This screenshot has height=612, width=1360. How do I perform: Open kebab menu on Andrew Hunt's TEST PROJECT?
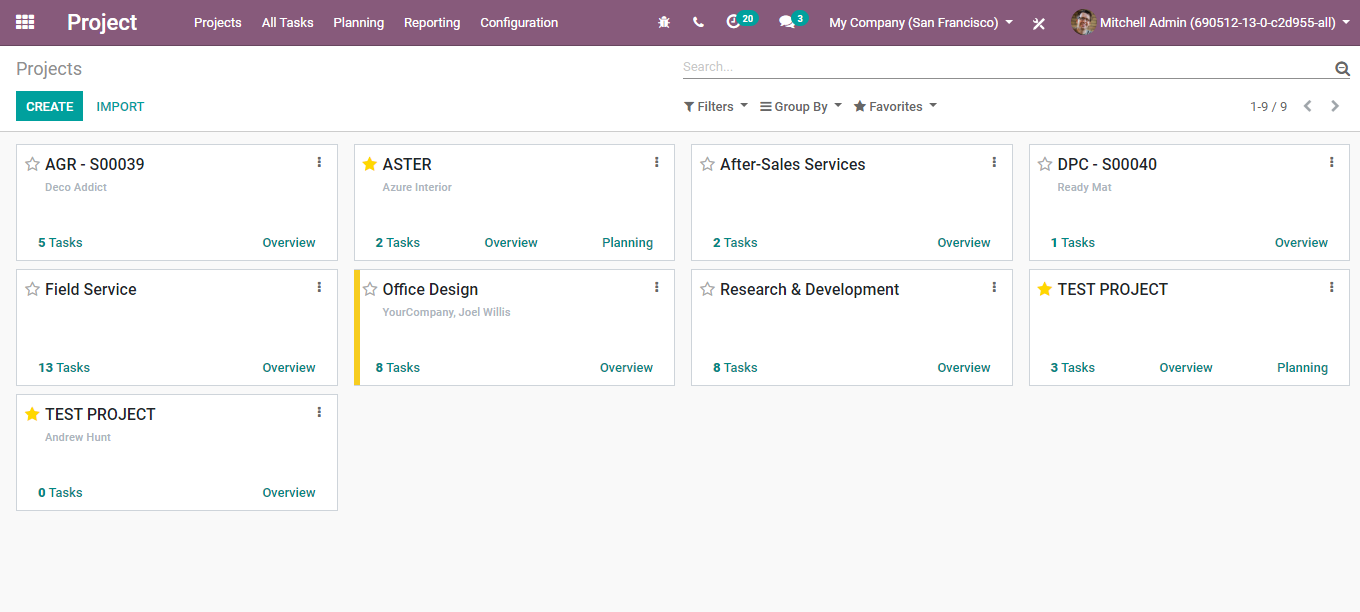(x=319, y=412)
